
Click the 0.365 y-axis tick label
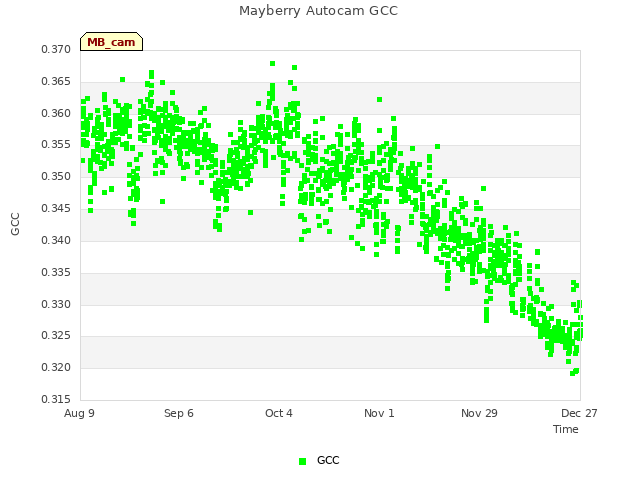[56, 81]
